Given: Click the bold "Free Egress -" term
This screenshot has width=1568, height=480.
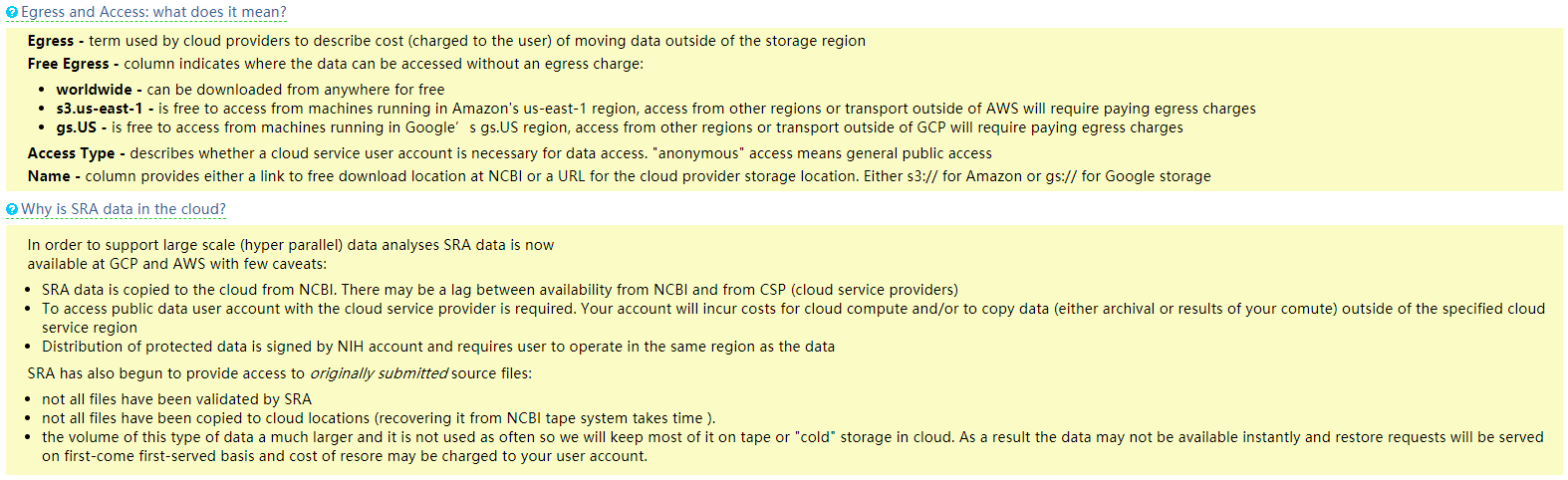Looking at the screenshot, I should click(x=74, y=64).
